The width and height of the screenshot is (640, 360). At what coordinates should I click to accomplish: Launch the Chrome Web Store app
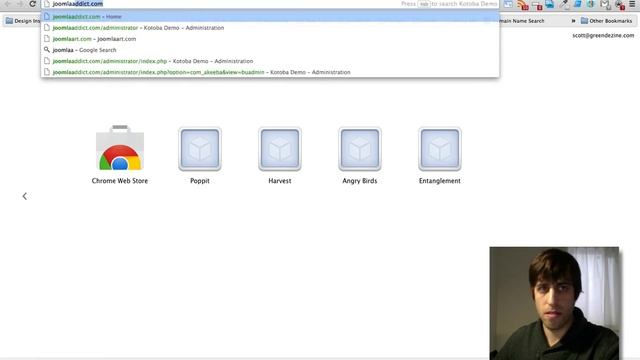tap(120, 155)
